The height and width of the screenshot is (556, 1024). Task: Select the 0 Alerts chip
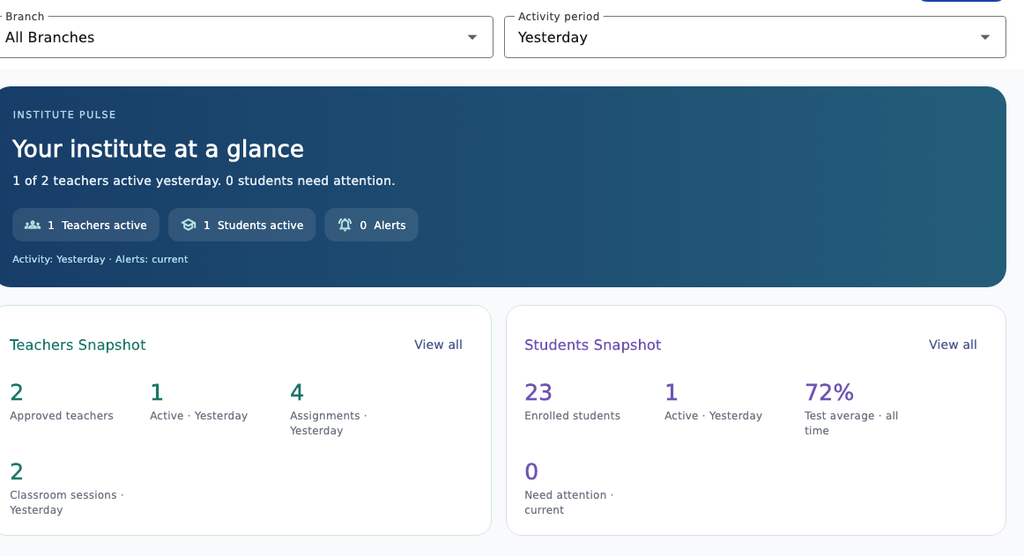(371, 225)
